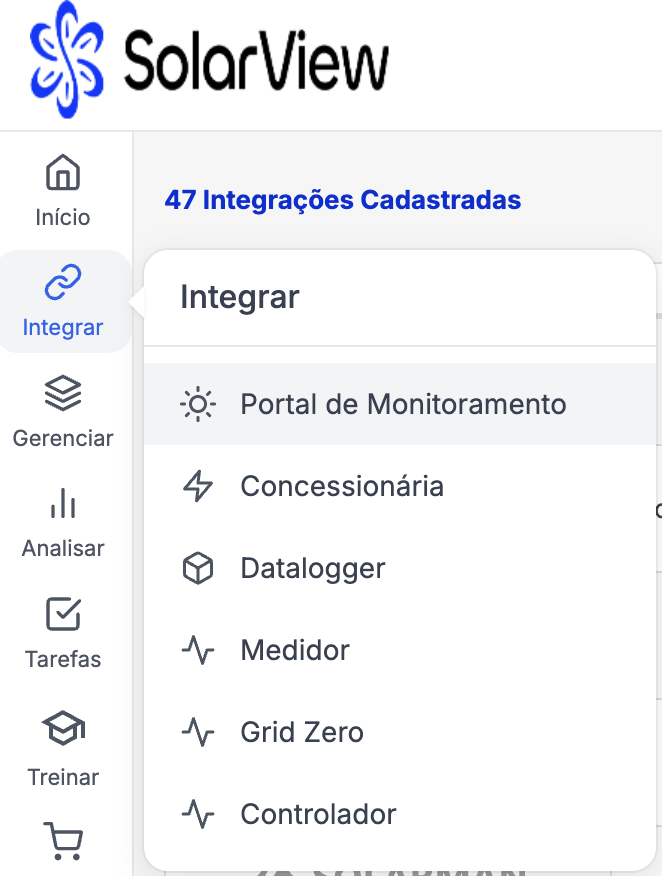Click the SolarView brand name text

(255, 63)
